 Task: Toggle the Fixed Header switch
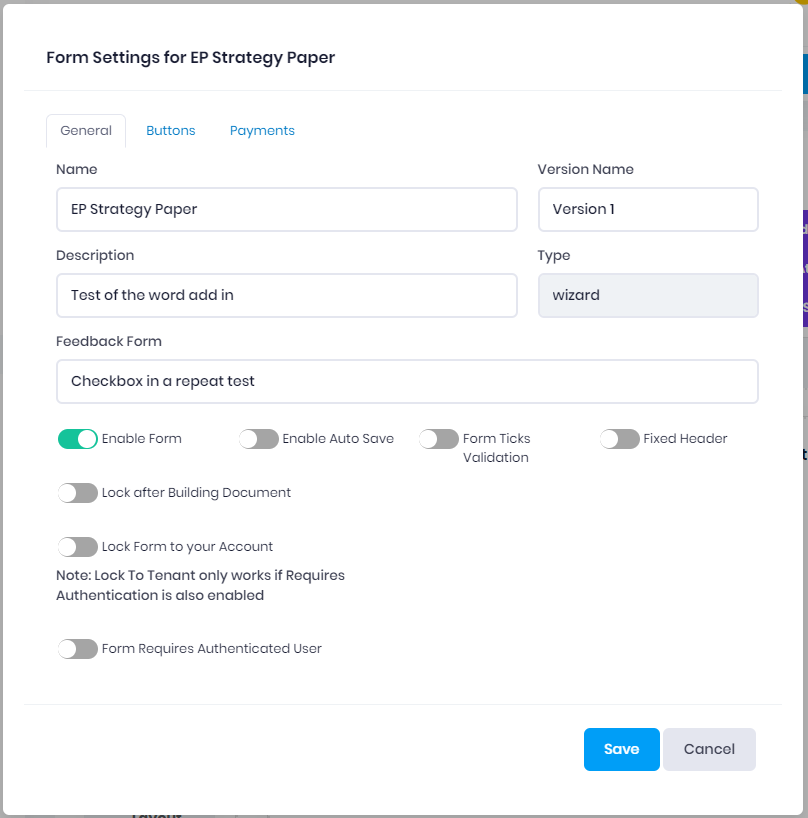coord(620,439)
